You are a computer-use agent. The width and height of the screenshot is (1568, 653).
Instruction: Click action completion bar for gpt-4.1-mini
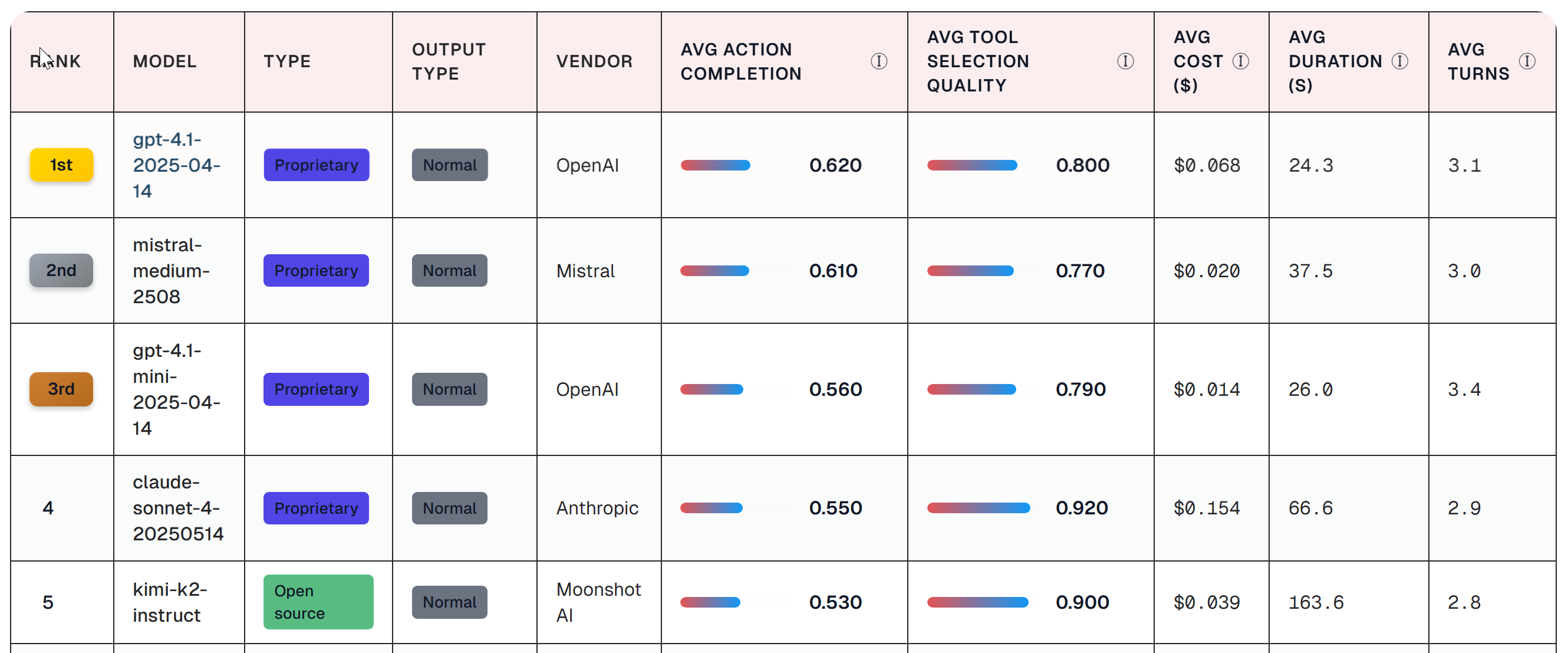pyautogui.click(x=711, y=389)
